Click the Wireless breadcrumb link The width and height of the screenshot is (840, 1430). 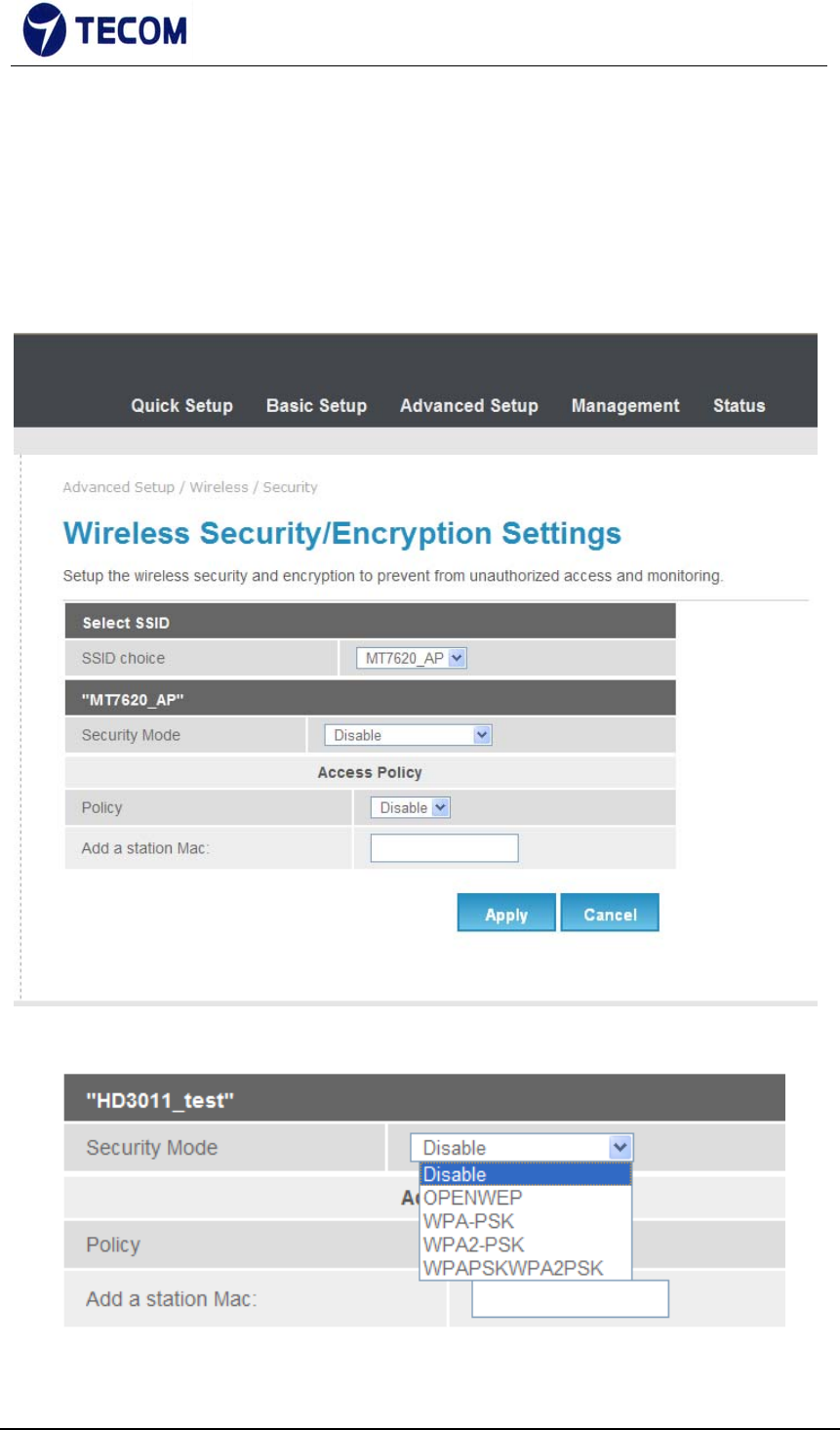(x=219, y=487)
